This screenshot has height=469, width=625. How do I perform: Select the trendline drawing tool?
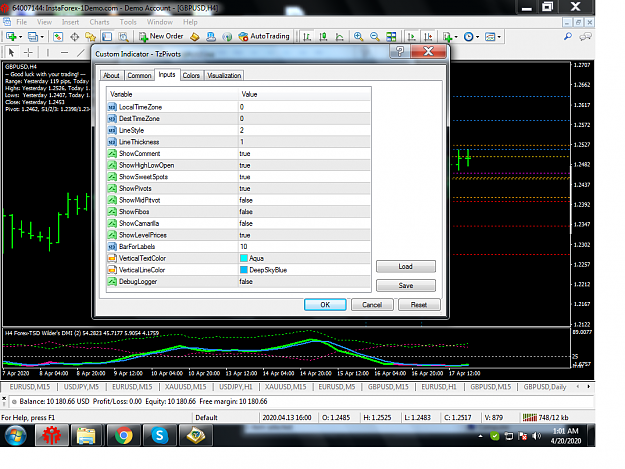(81, 52)
